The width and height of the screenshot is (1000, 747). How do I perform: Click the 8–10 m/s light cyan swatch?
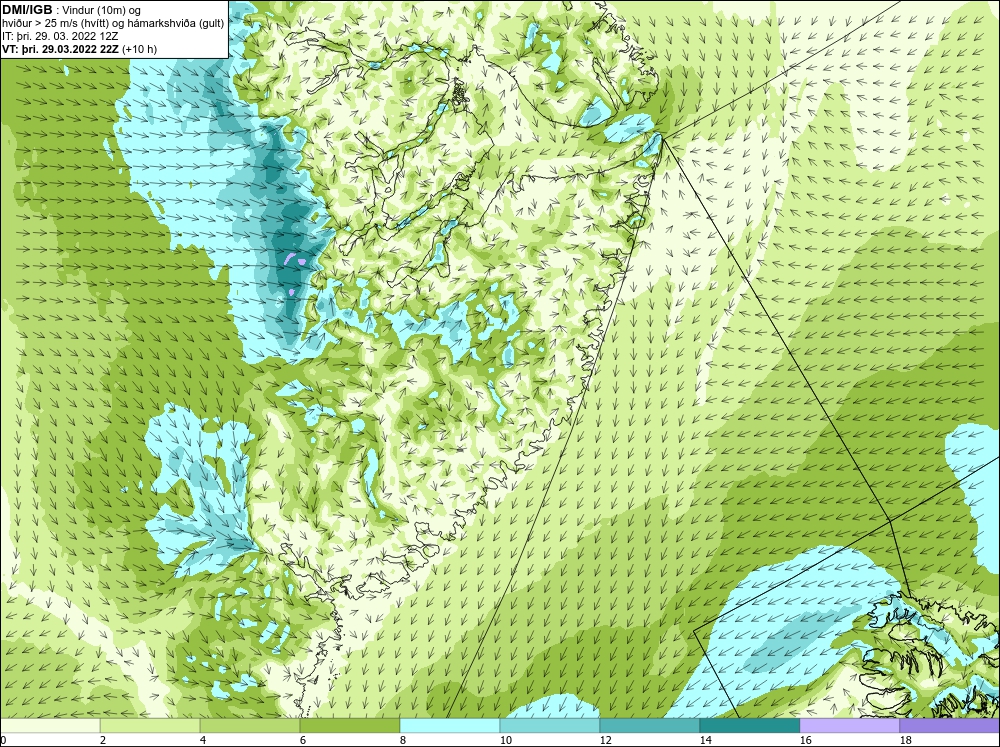[x=450, y=726]
